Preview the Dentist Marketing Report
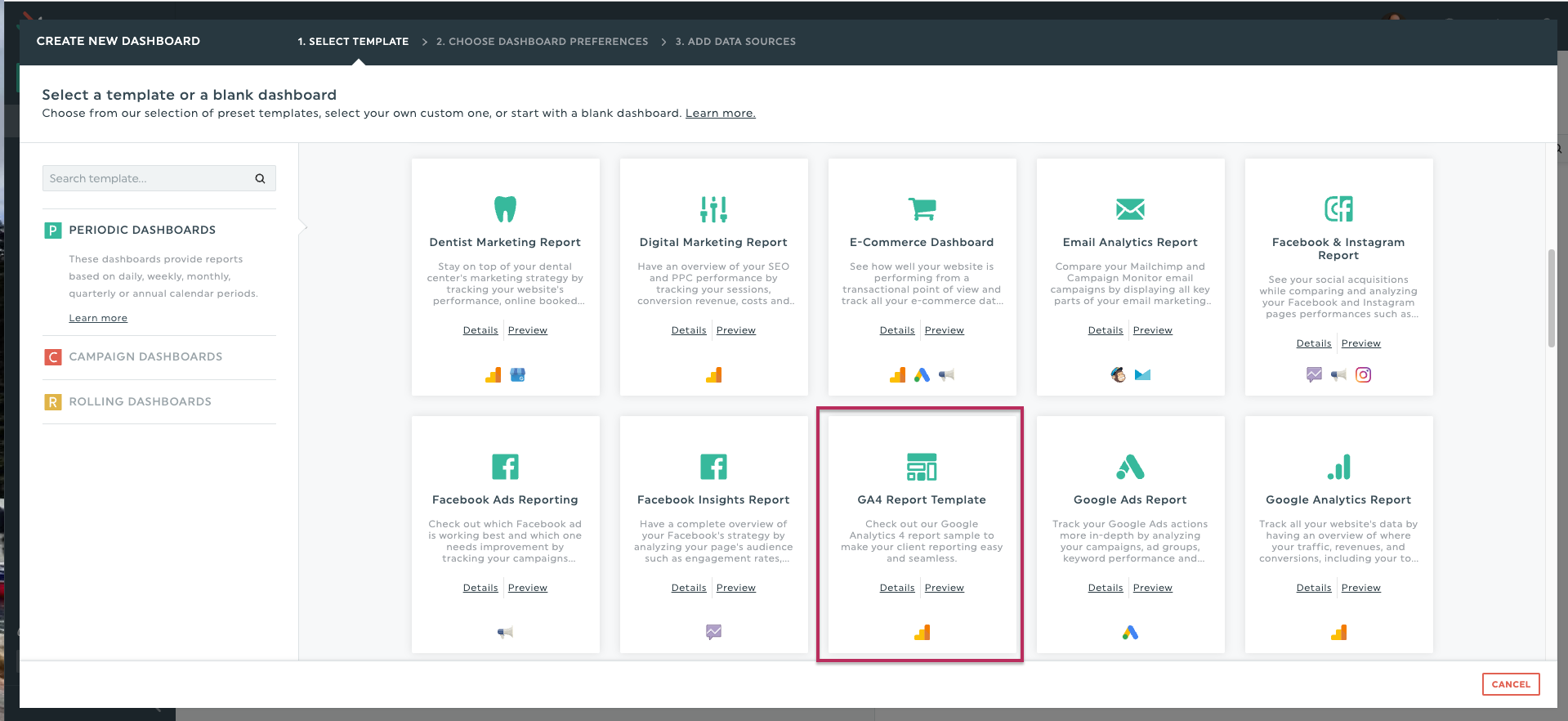Screen dimensions: 1568x721 [528, 330]
